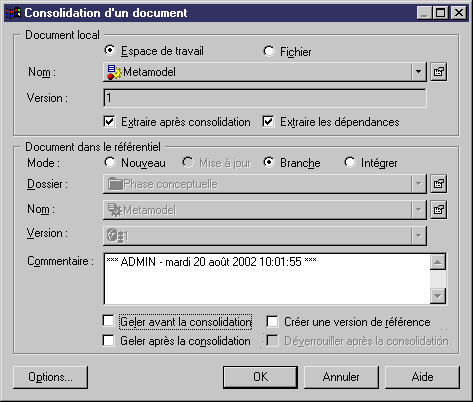Click the Metamodel model icon in Nom combo
This screenshot has width=473, height=402.
tap(114, 72)
